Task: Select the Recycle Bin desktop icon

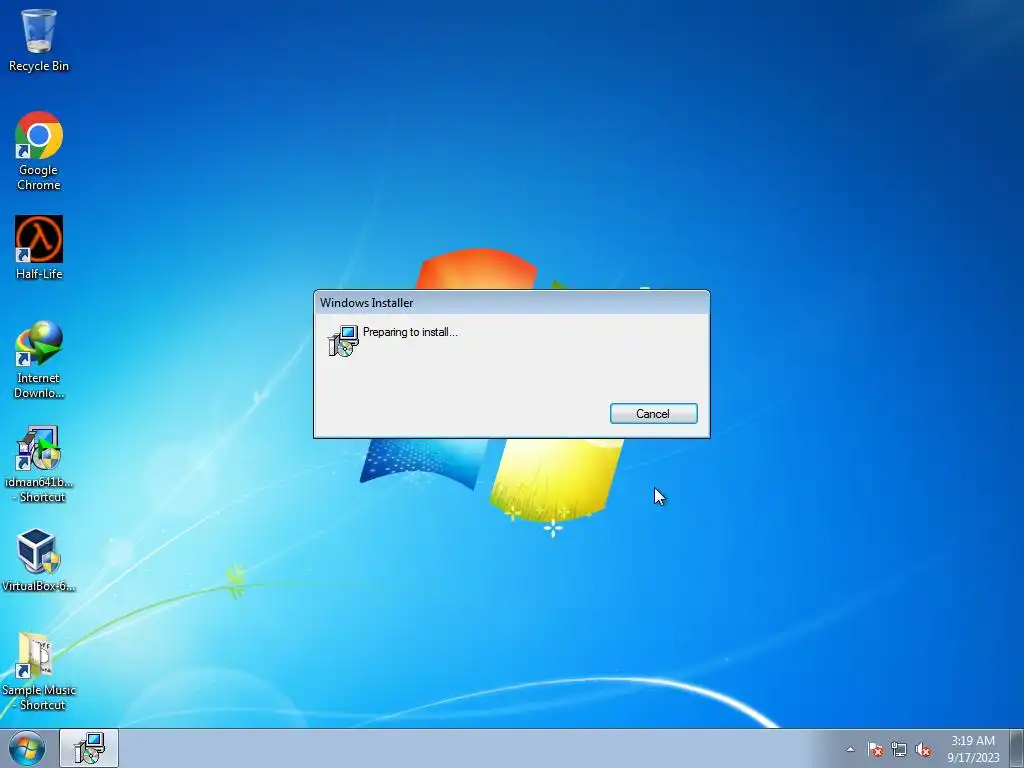Action: pyautogui.click(x=39, y=39)
